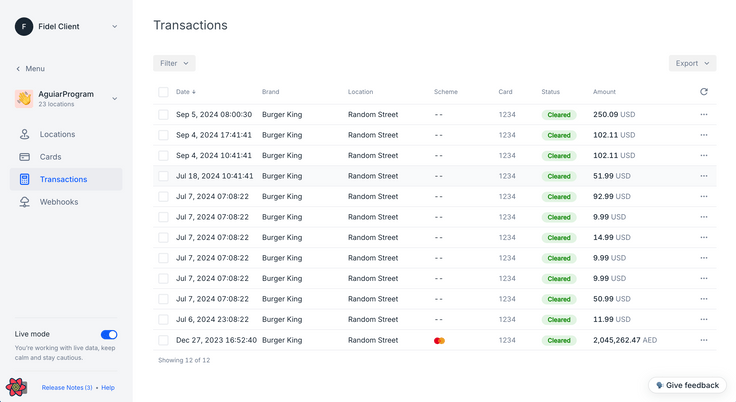Click the back arrow next to Menu

tap(18, 69)
